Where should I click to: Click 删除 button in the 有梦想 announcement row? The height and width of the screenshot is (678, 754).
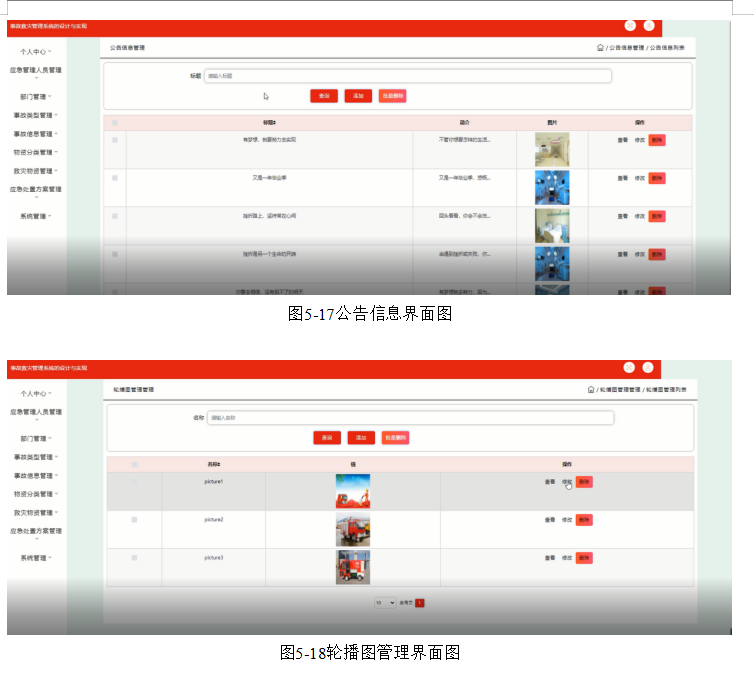tap(657, 140)
